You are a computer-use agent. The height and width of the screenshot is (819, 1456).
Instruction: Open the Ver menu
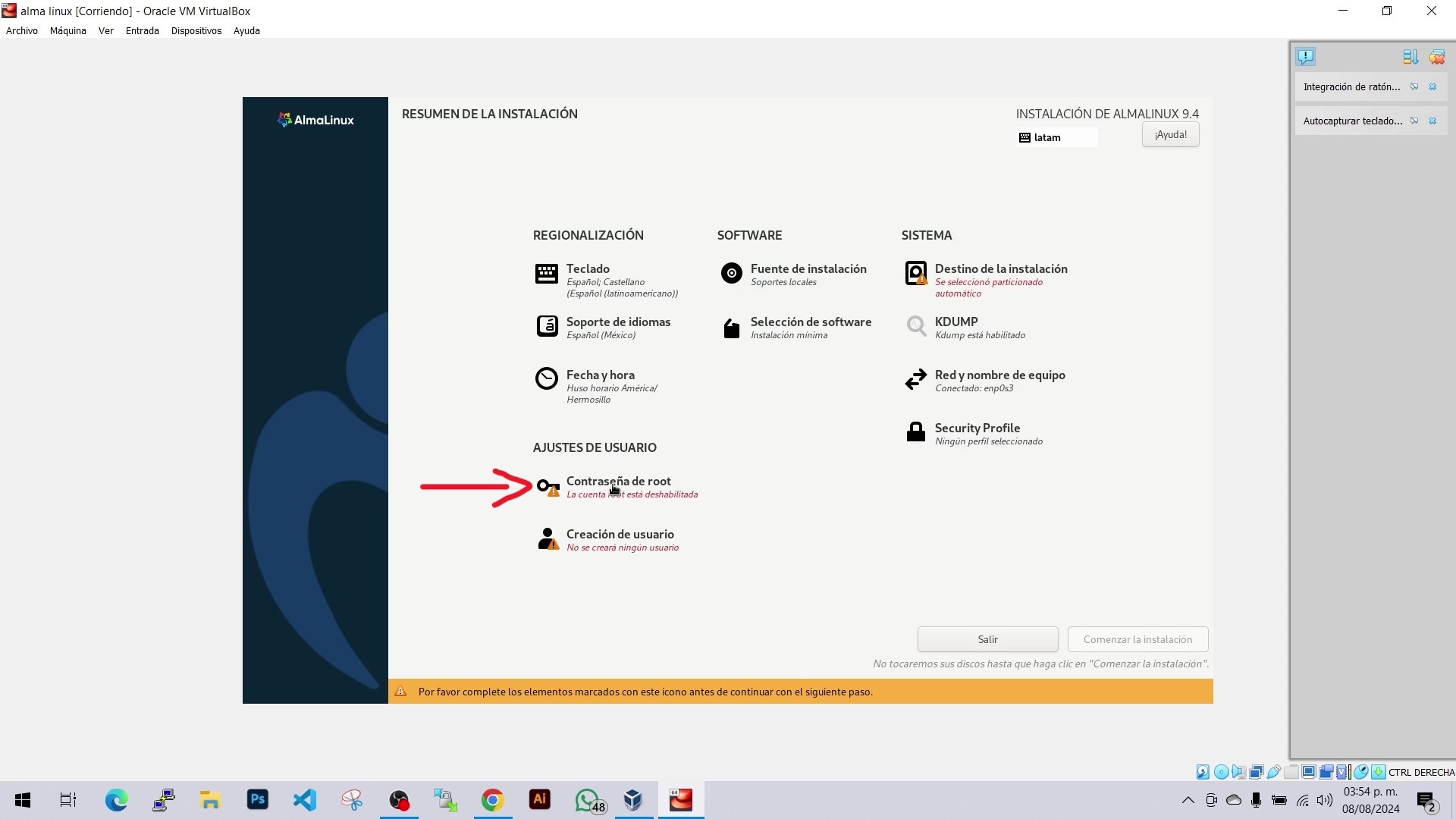coord(106,31)
